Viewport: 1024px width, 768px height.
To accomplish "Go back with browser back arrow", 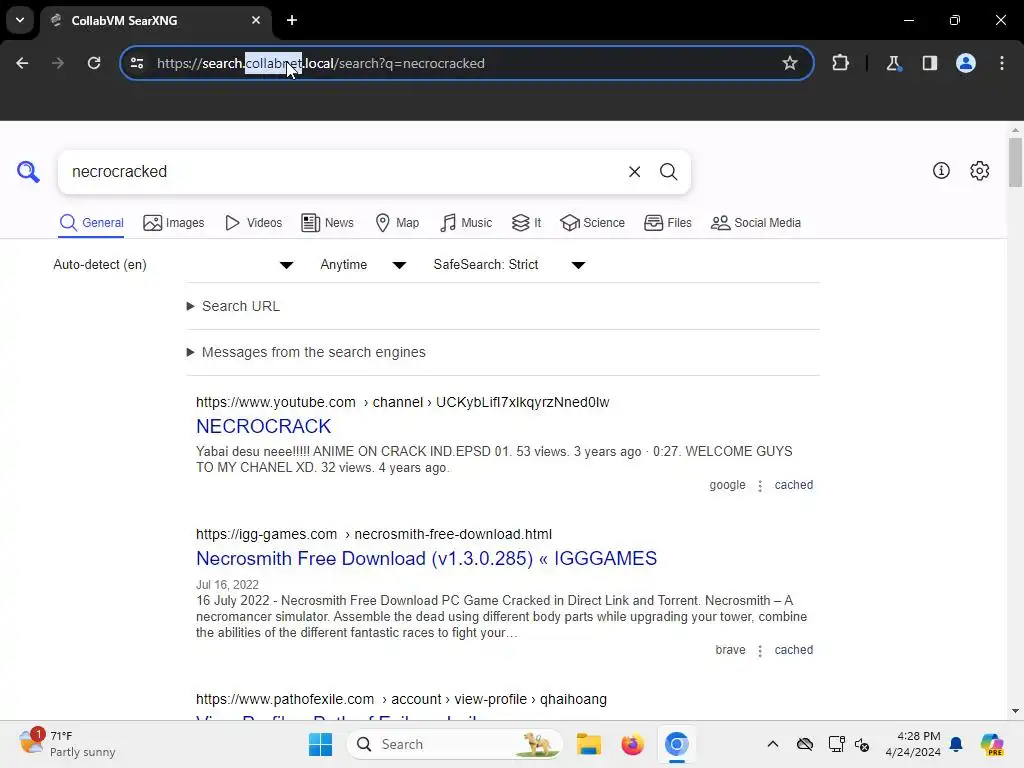I will [22, 63].
